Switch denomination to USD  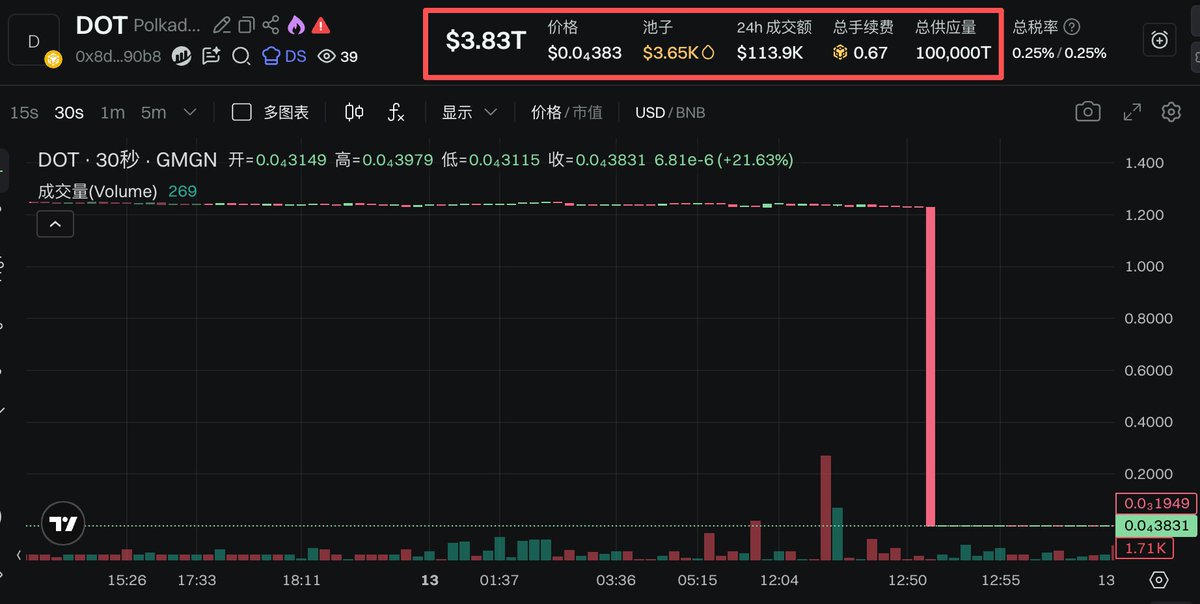tap(650, 112)
